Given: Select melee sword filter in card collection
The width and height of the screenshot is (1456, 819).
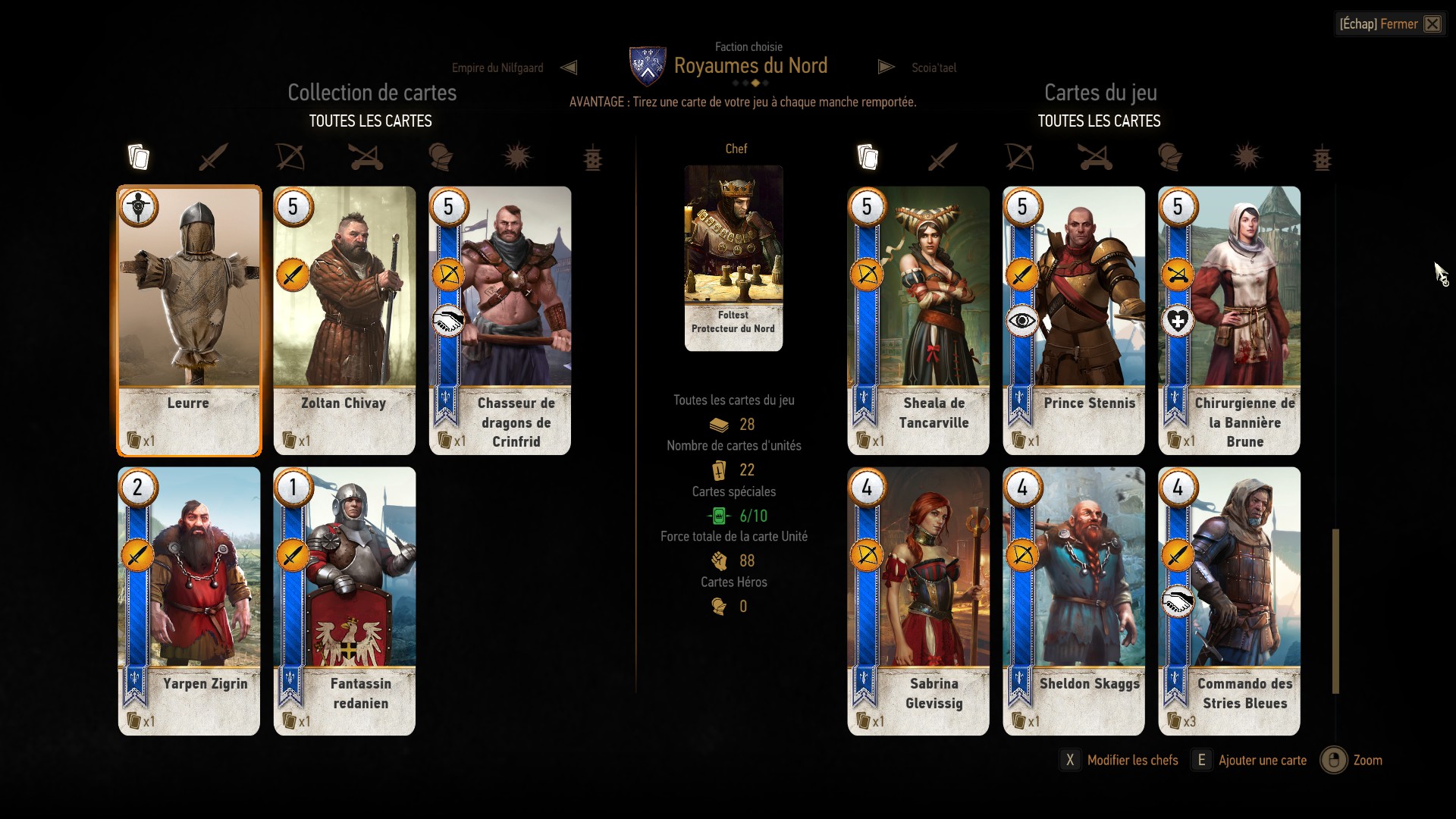Looking at the screenshot, I should [213, 157].
